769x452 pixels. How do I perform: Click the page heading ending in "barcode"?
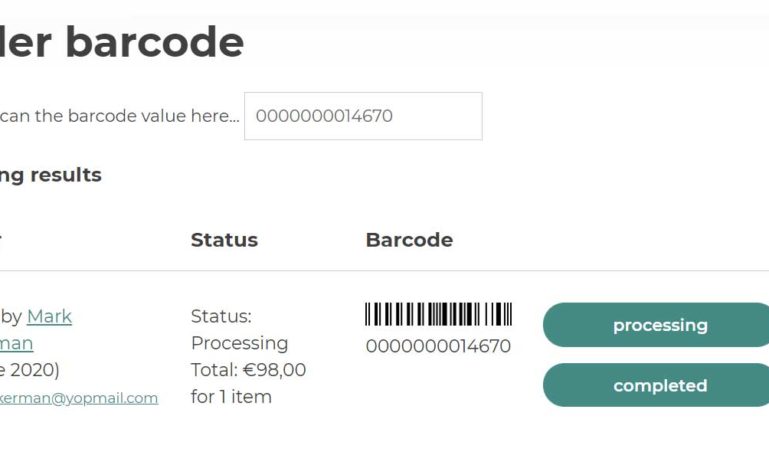coord(122,42)
